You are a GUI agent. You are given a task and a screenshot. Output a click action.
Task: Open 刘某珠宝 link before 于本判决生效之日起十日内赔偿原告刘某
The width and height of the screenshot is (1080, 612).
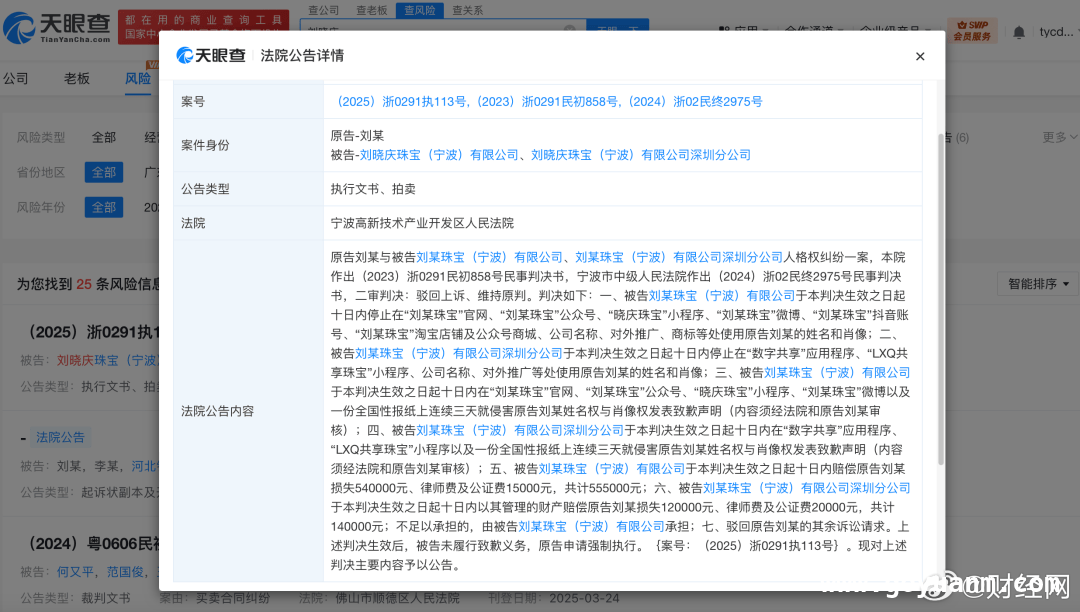612,469
